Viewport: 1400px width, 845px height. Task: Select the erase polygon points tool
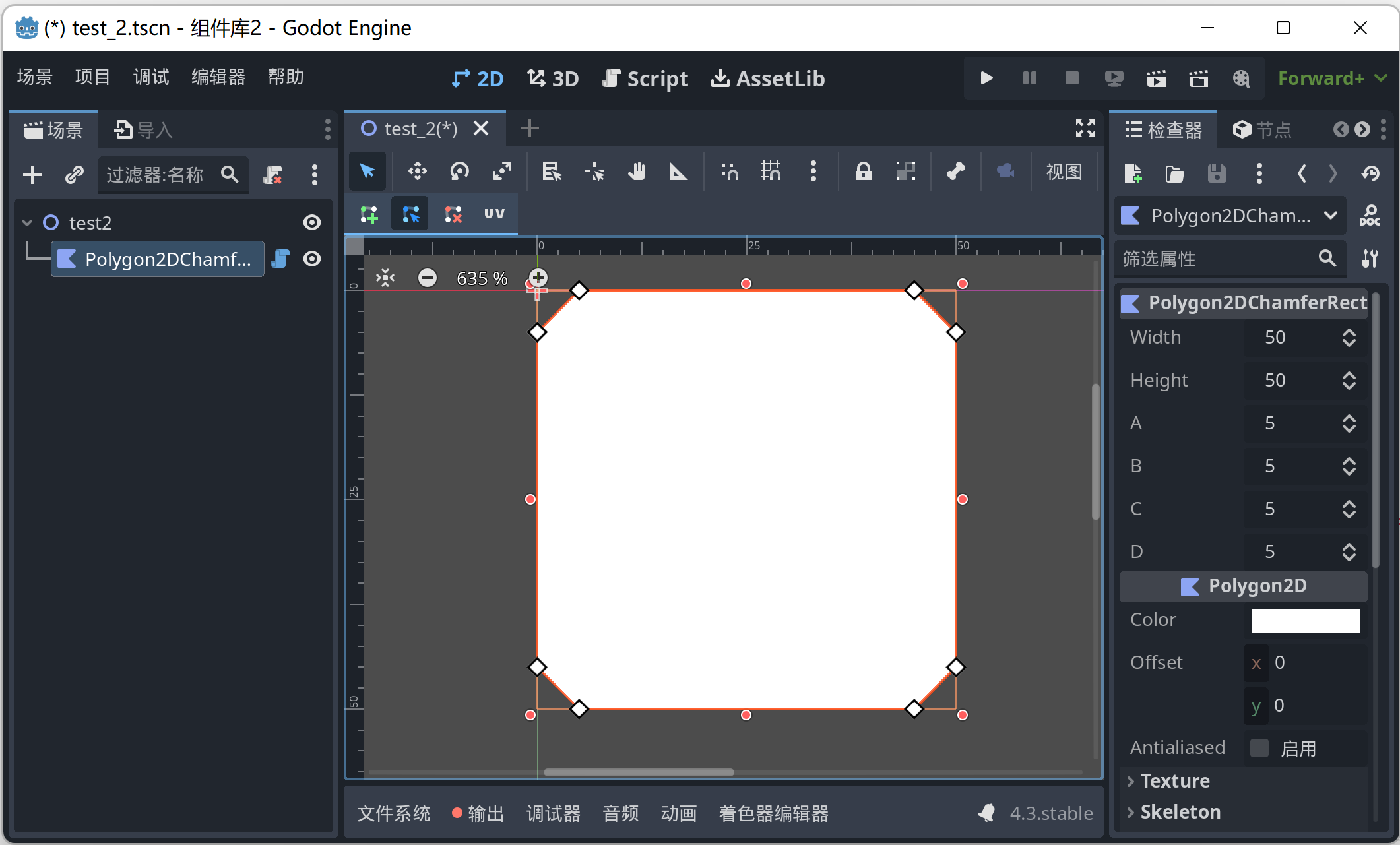click(x=453, y=214)
